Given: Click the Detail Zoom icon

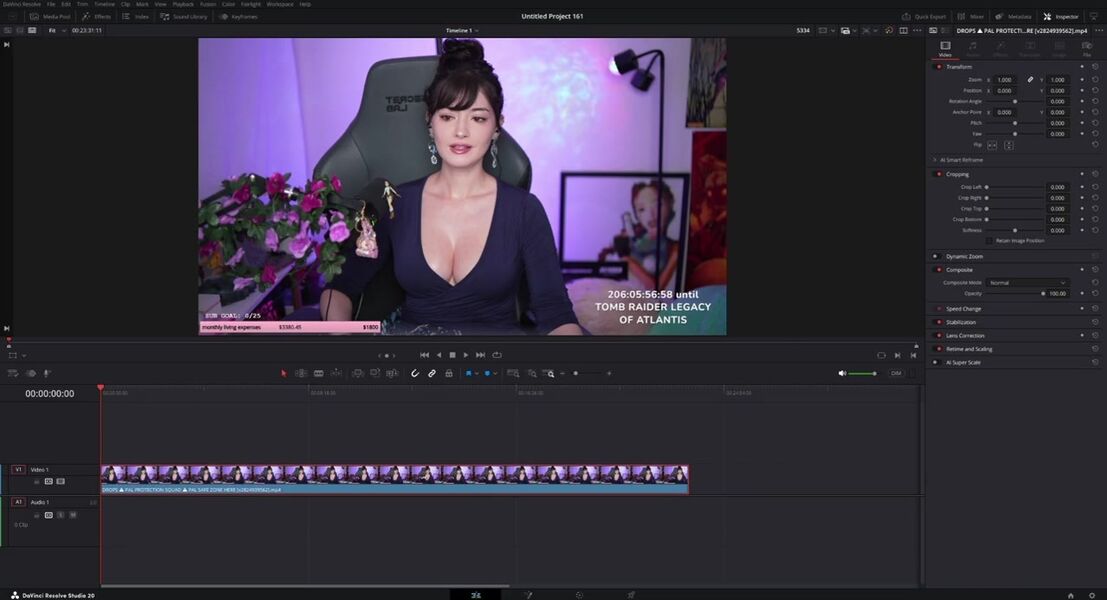Looking at the screenshot, I should coord(532,373).
